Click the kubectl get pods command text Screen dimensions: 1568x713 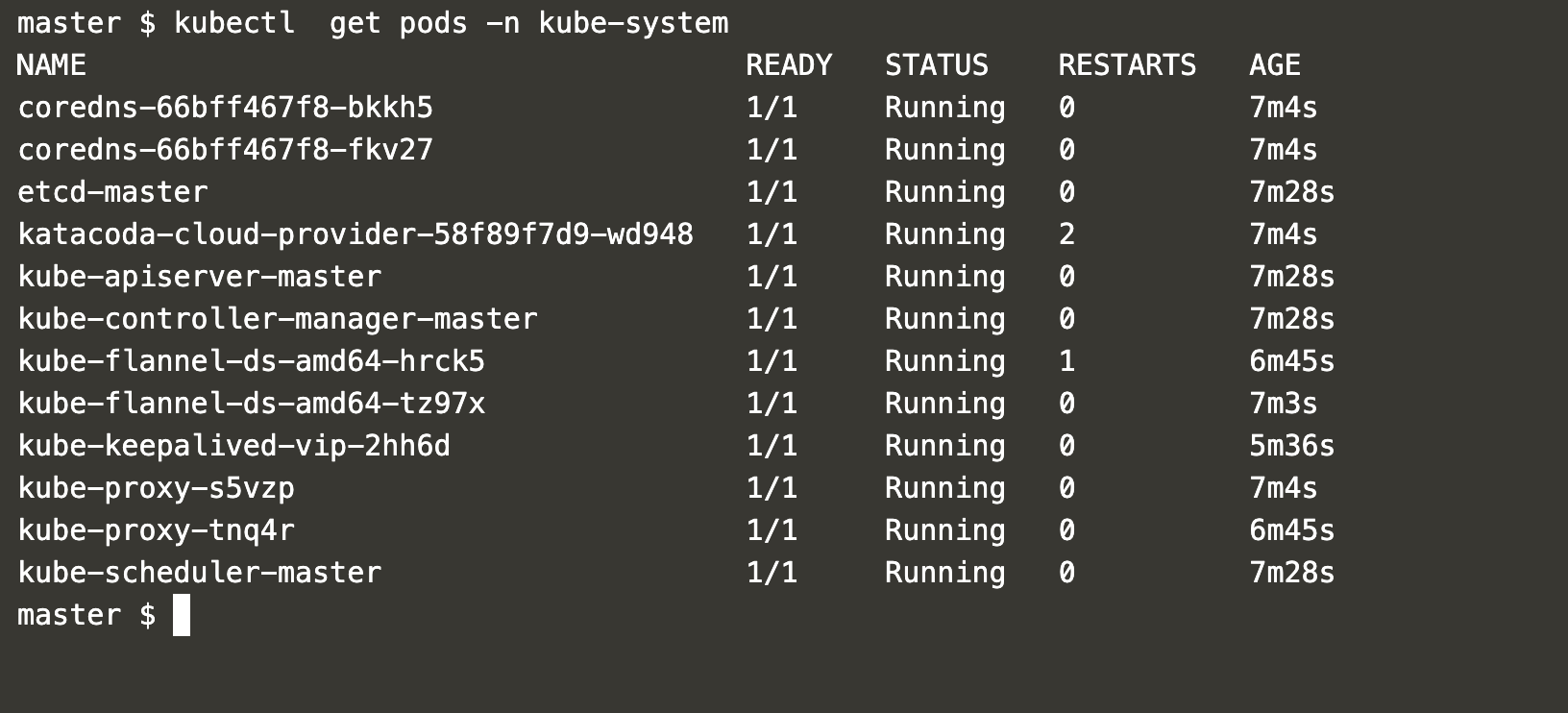452,23
